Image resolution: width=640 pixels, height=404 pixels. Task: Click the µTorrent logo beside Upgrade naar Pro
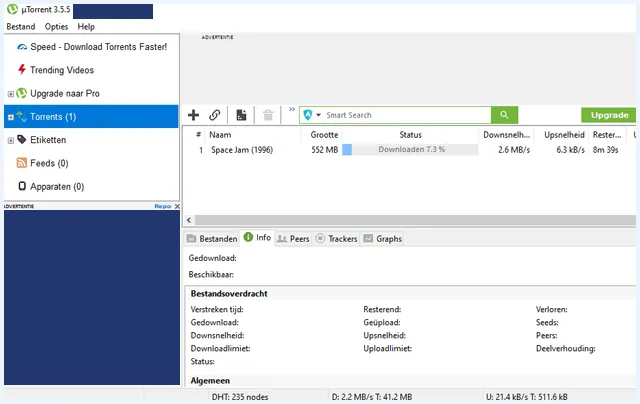(22, 93)
